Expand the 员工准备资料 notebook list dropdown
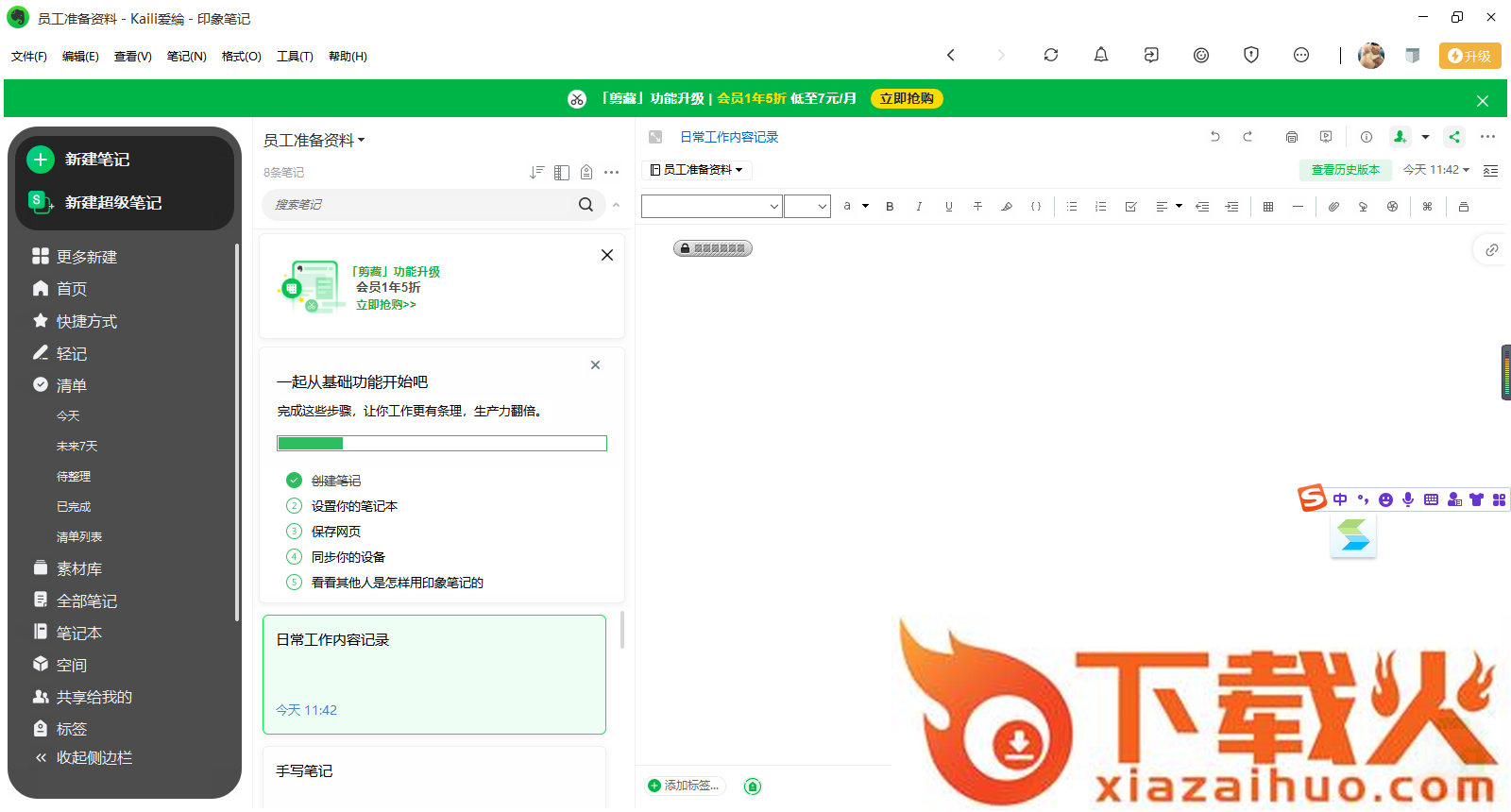The height and width of the screenshot is (812, 1511). [x=314, y=141]
